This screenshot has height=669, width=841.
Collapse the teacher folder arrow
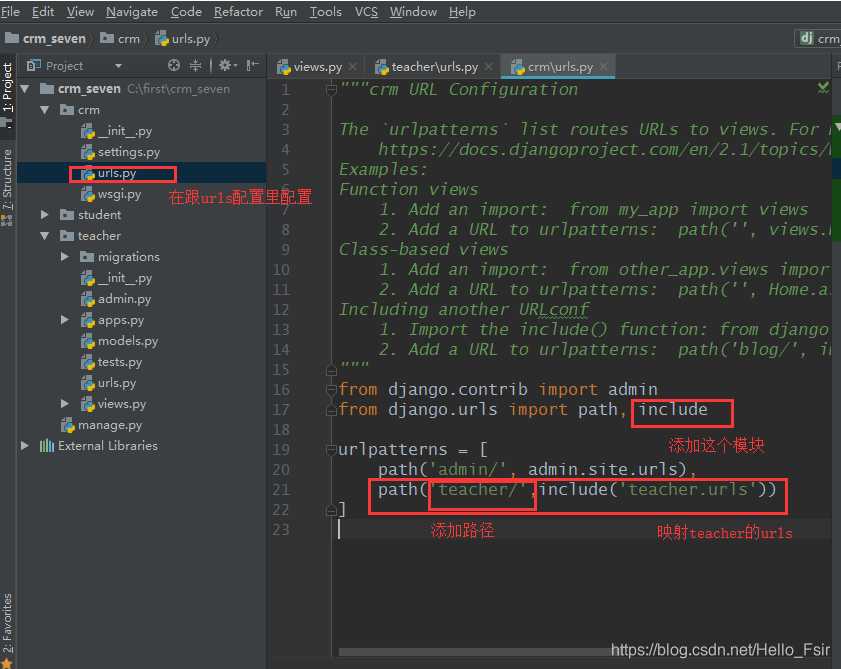click(45, 236)
